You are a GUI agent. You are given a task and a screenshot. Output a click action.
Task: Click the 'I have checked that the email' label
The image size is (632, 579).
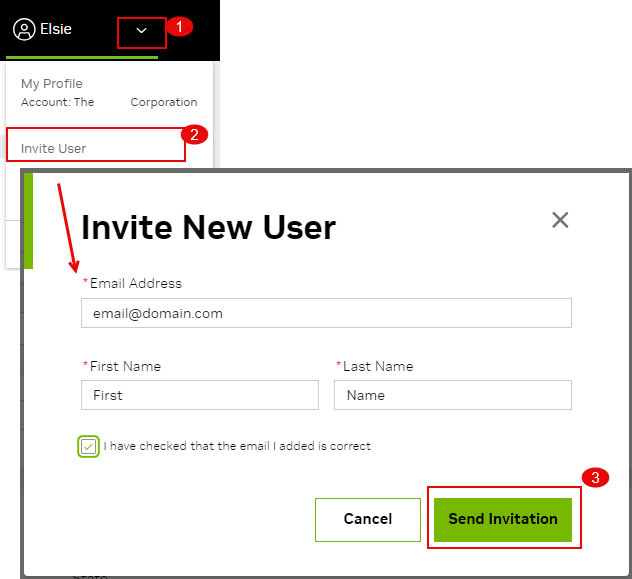click(237, 446)
